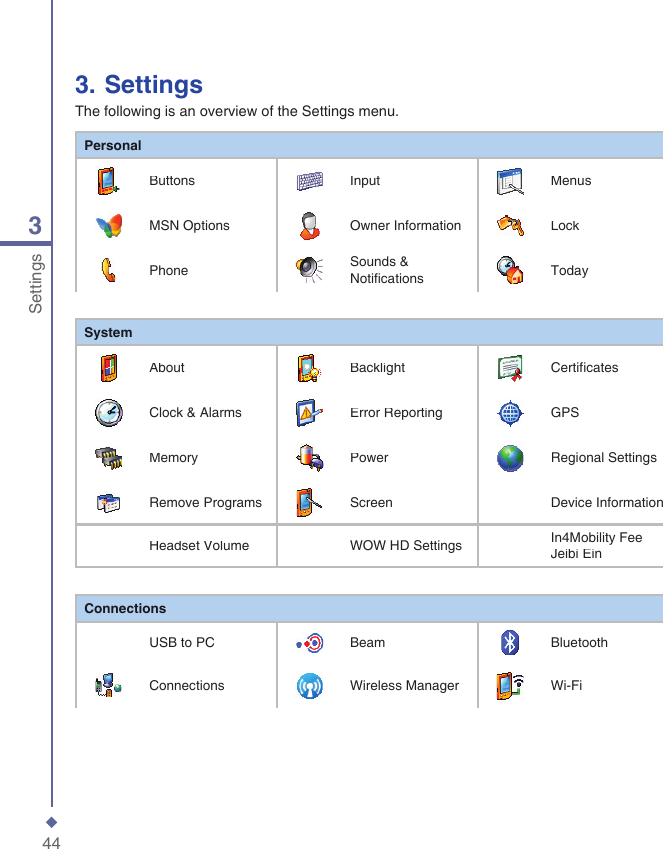The image size is (663, 849).
Task: Select the Memory chip icon
Action: 109,458
